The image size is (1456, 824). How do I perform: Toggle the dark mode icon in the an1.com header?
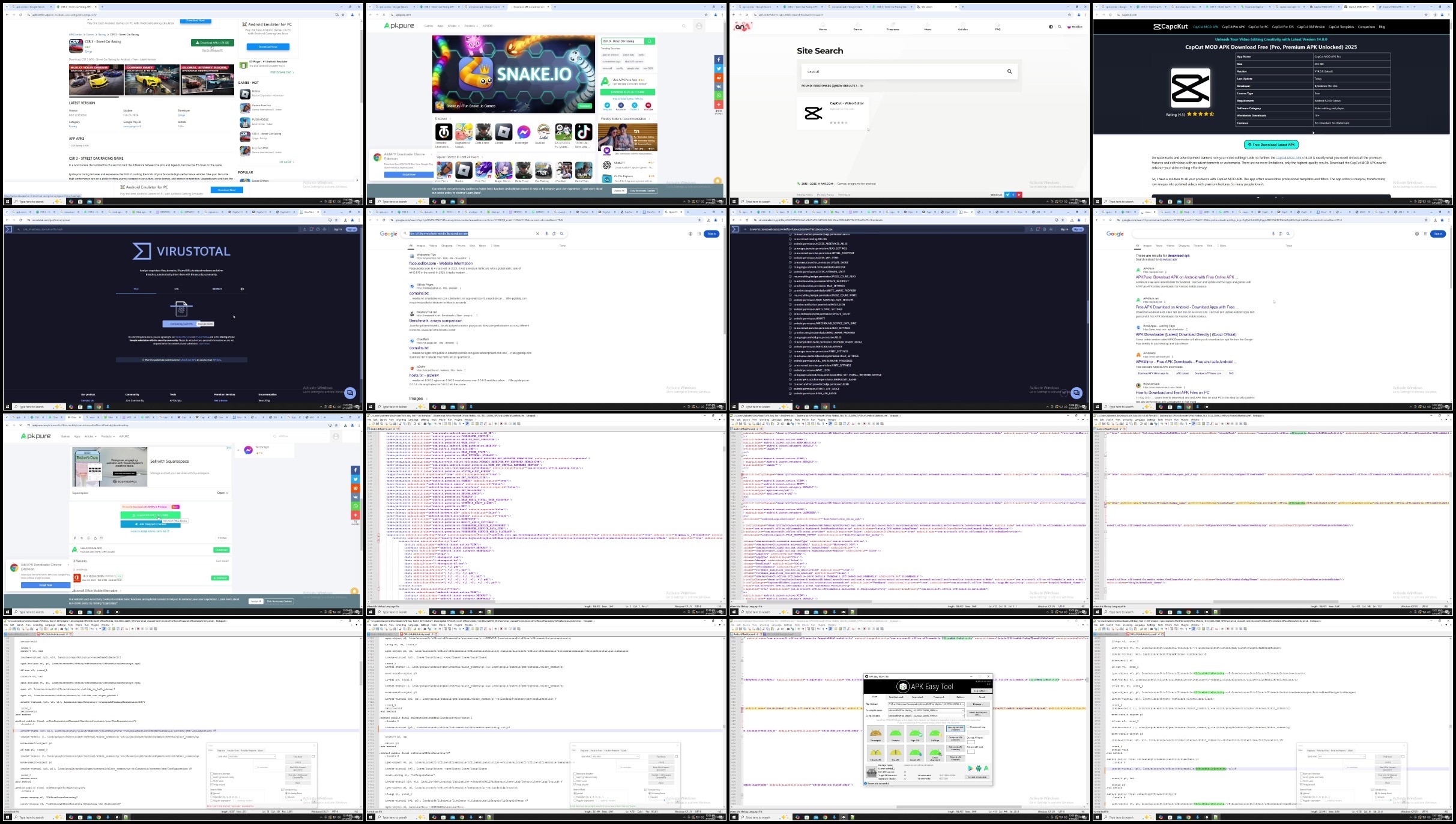(x=1051, y=27)
